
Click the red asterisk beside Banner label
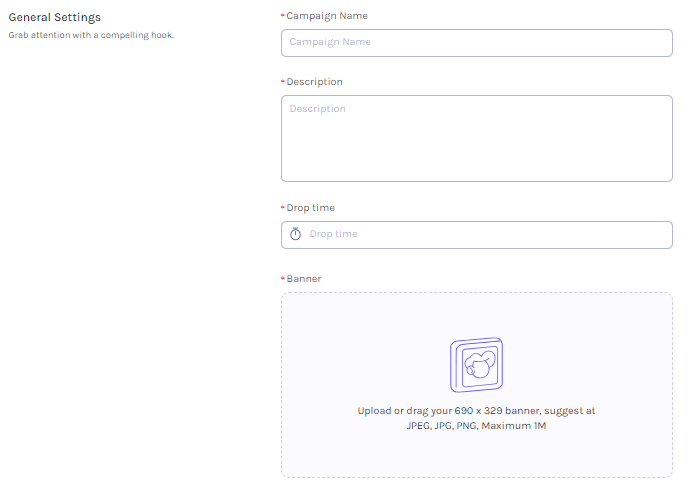pos(283,278)
